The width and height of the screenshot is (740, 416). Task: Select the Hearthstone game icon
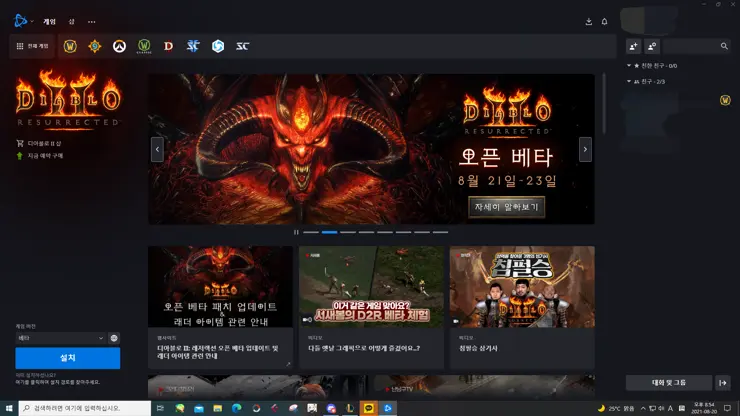95,46
